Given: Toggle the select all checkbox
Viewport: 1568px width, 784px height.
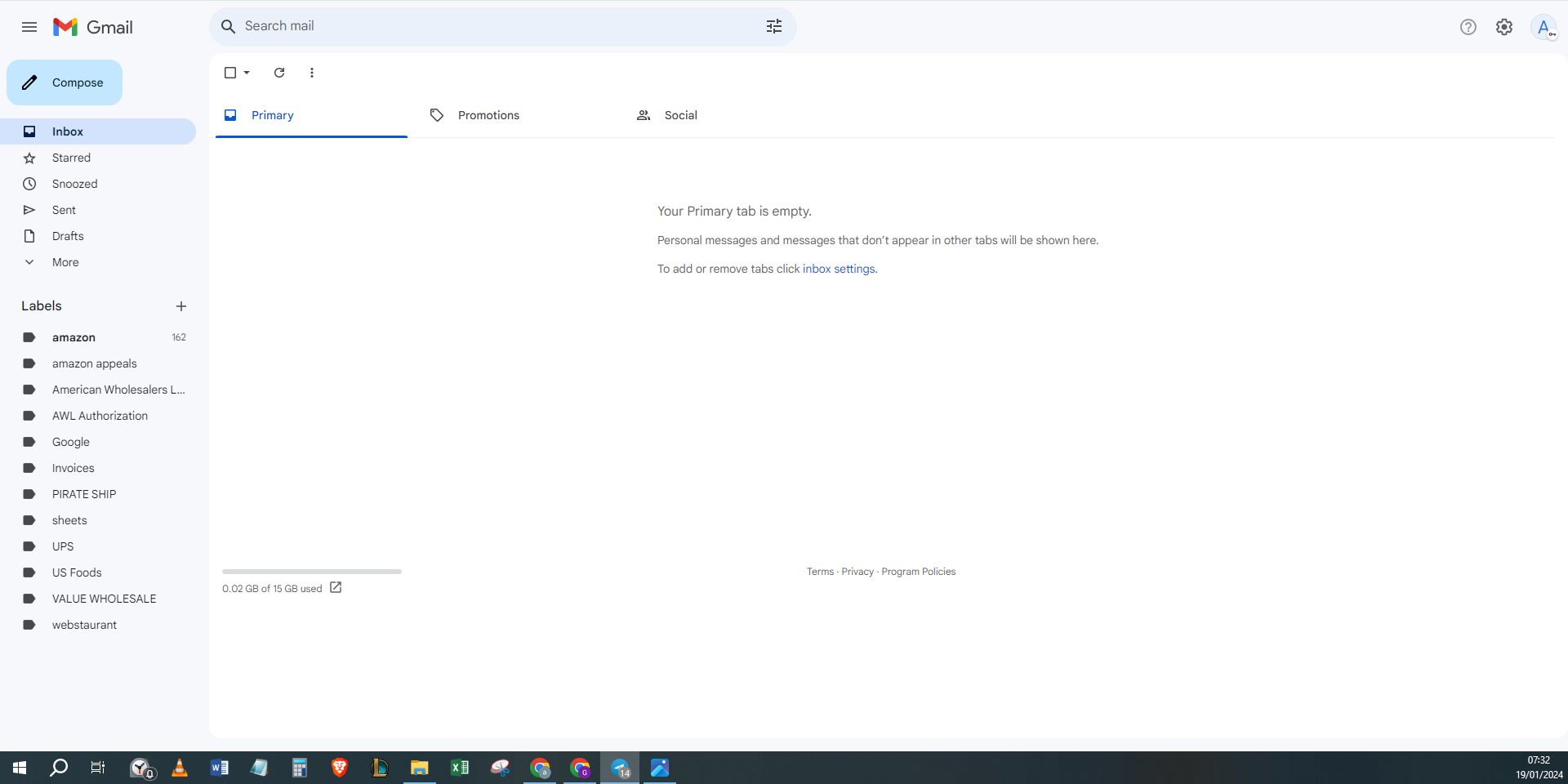Looking at the screenshot, I should pos(230,73).
